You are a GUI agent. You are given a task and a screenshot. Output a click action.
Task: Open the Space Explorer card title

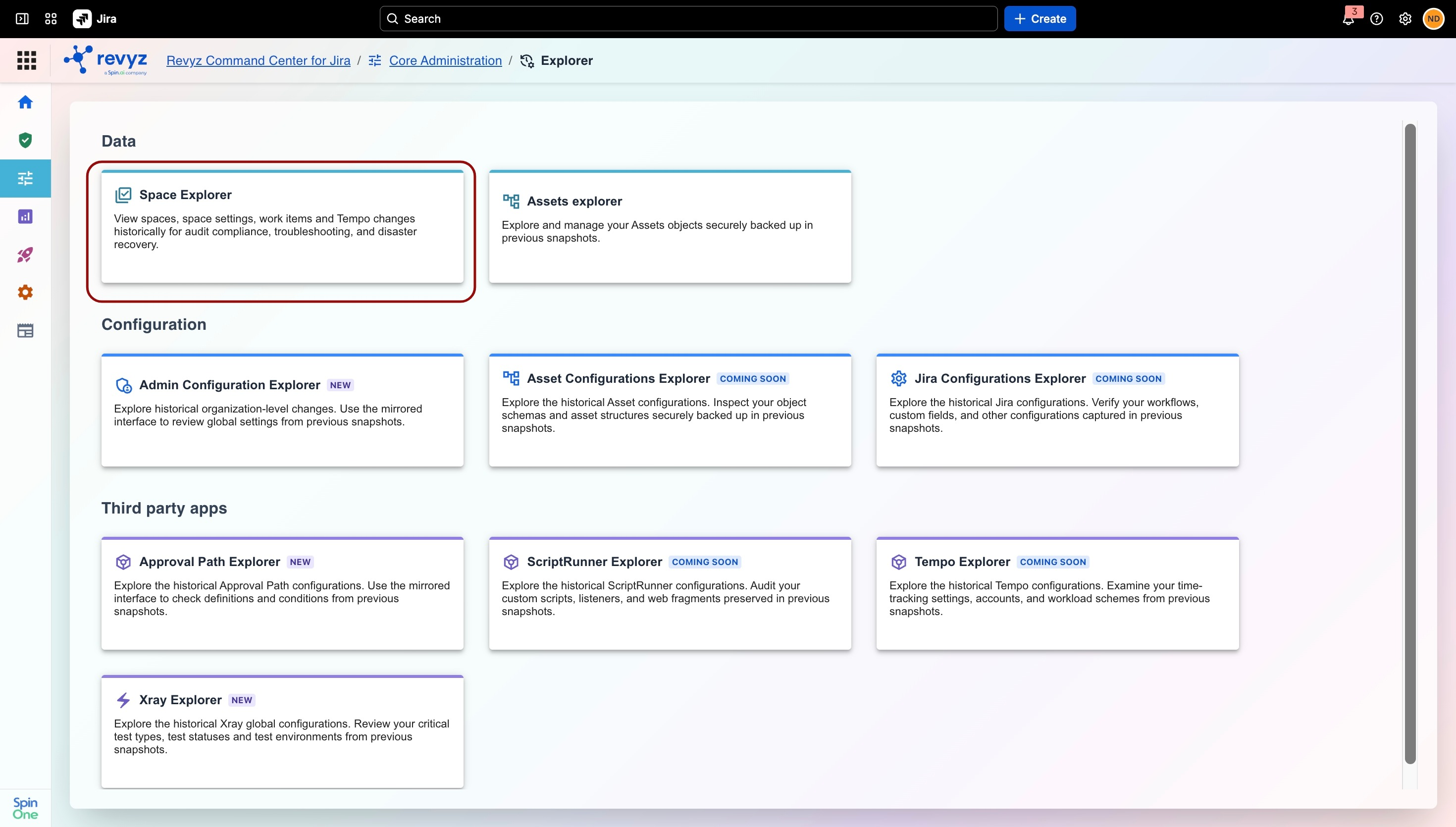tap(185, 195)
